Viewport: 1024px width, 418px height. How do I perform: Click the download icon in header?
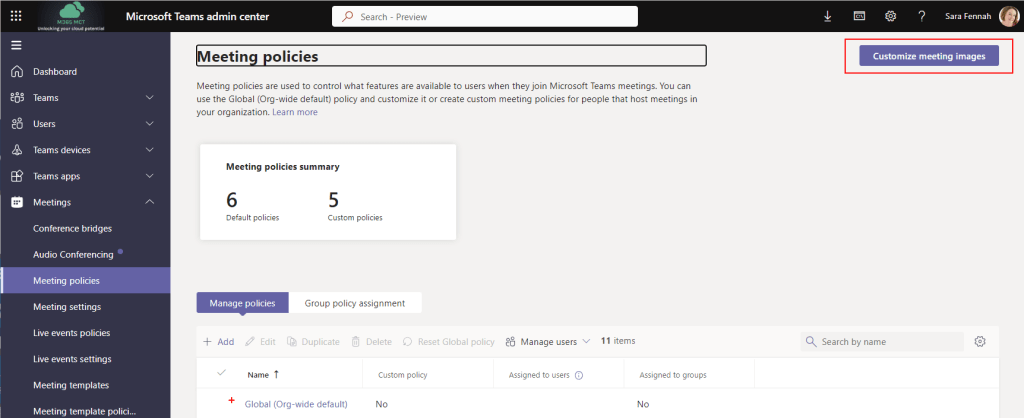827,16
